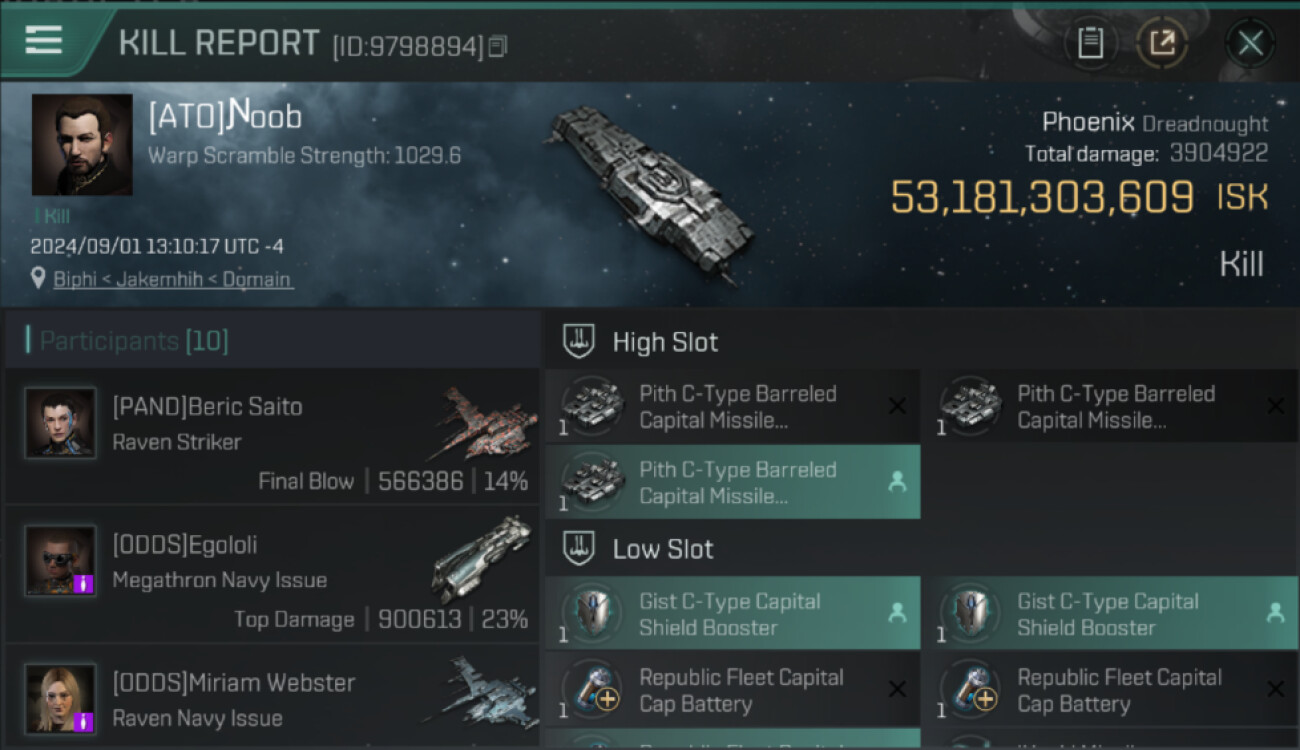Click the [ATO]Noob pilot name
1300x750 pixels.
225,117
